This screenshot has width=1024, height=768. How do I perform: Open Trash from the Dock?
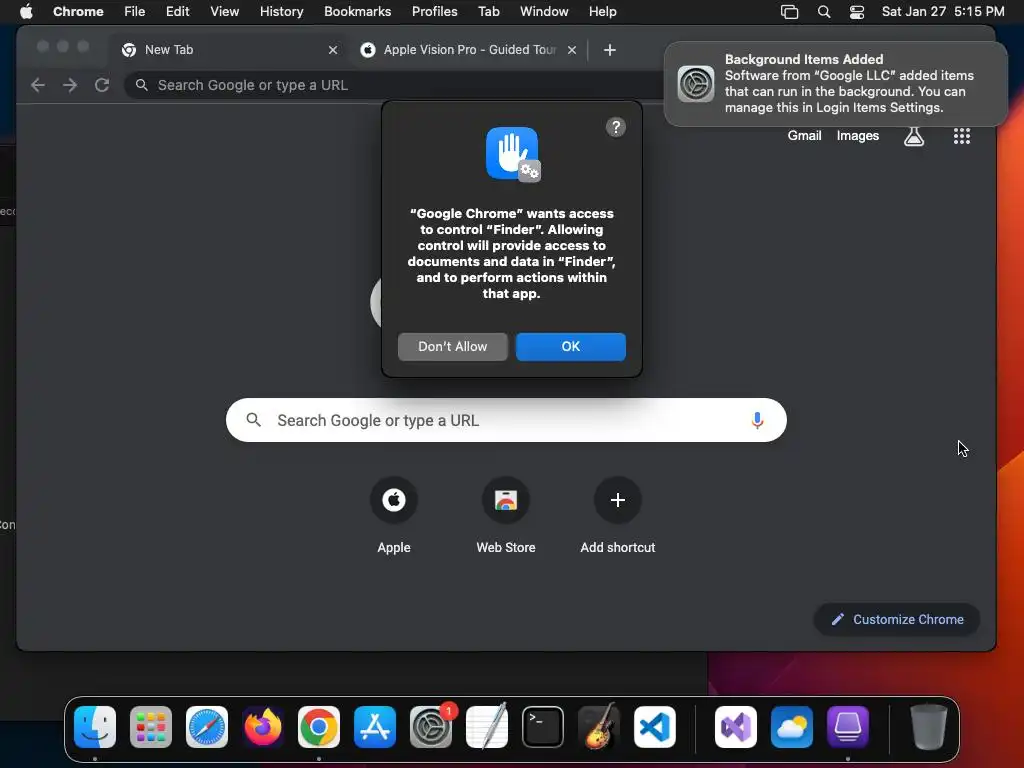click(929, 727)
